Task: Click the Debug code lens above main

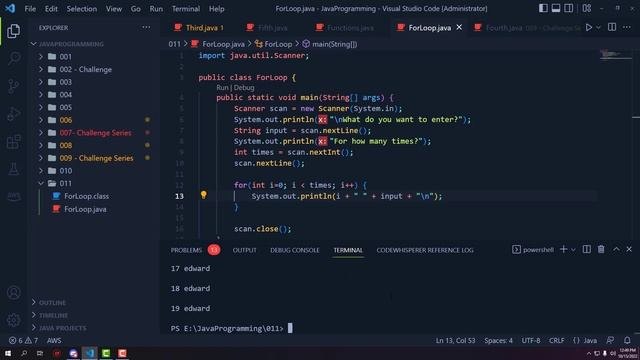Action: [x=244, y=88]
